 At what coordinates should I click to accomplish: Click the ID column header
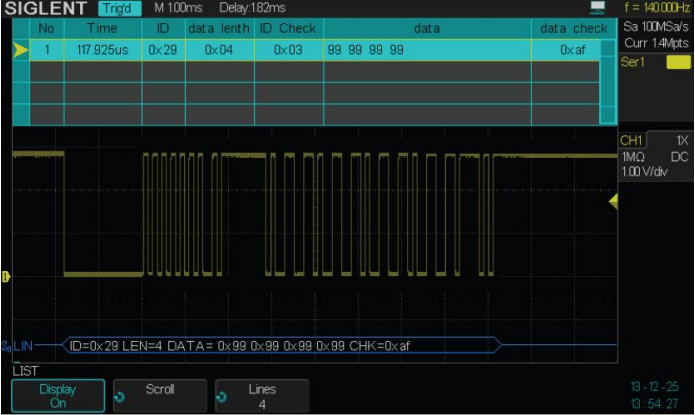tap(163, 28)
